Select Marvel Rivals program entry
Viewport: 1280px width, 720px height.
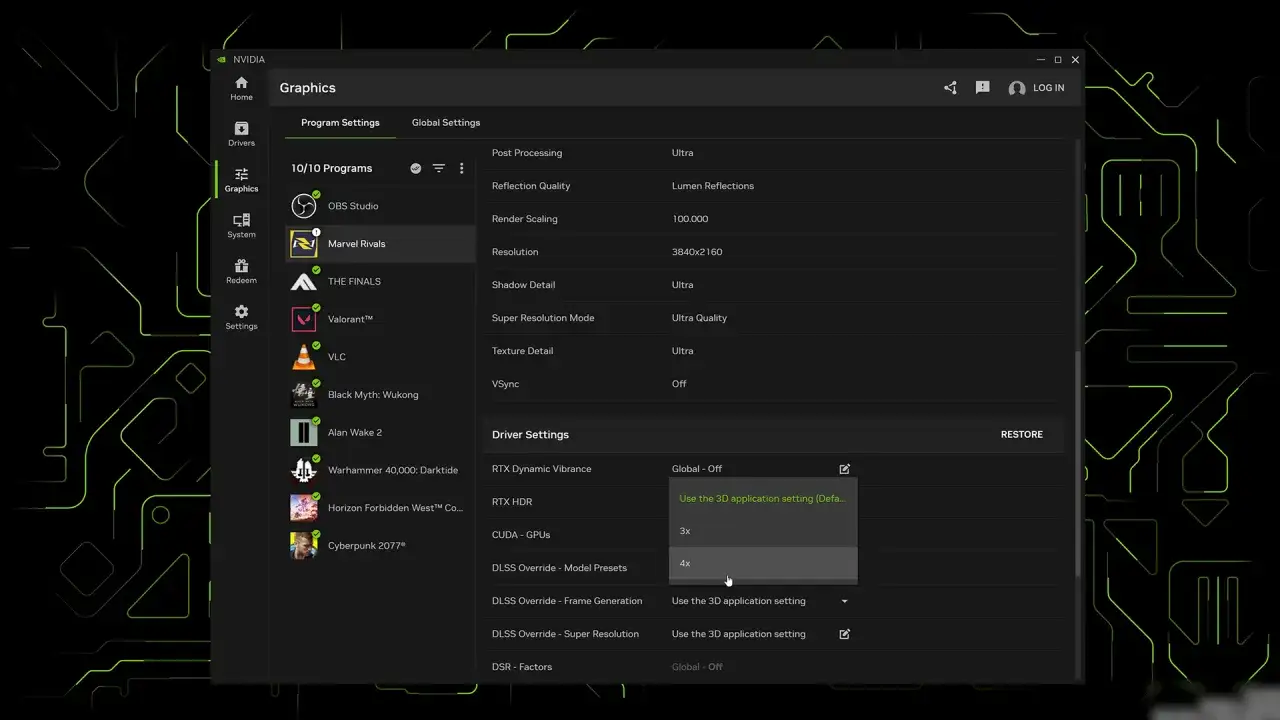pos(380,244)
